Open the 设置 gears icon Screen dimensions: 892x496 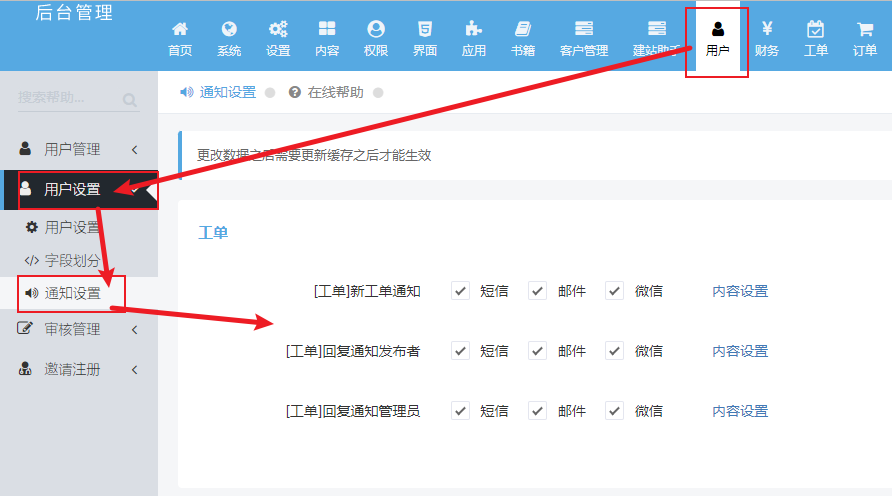click(278, 28)
